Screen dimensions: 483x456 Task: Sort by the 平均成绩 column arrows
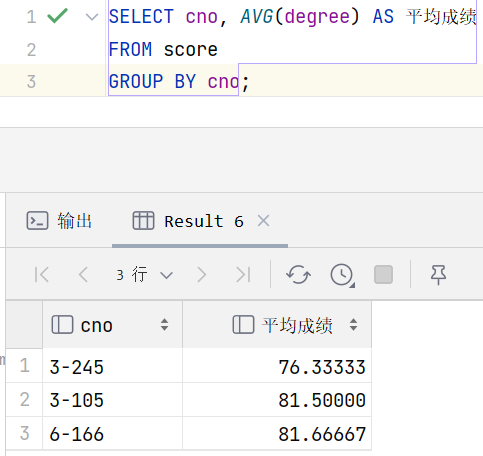coord(354,325)
